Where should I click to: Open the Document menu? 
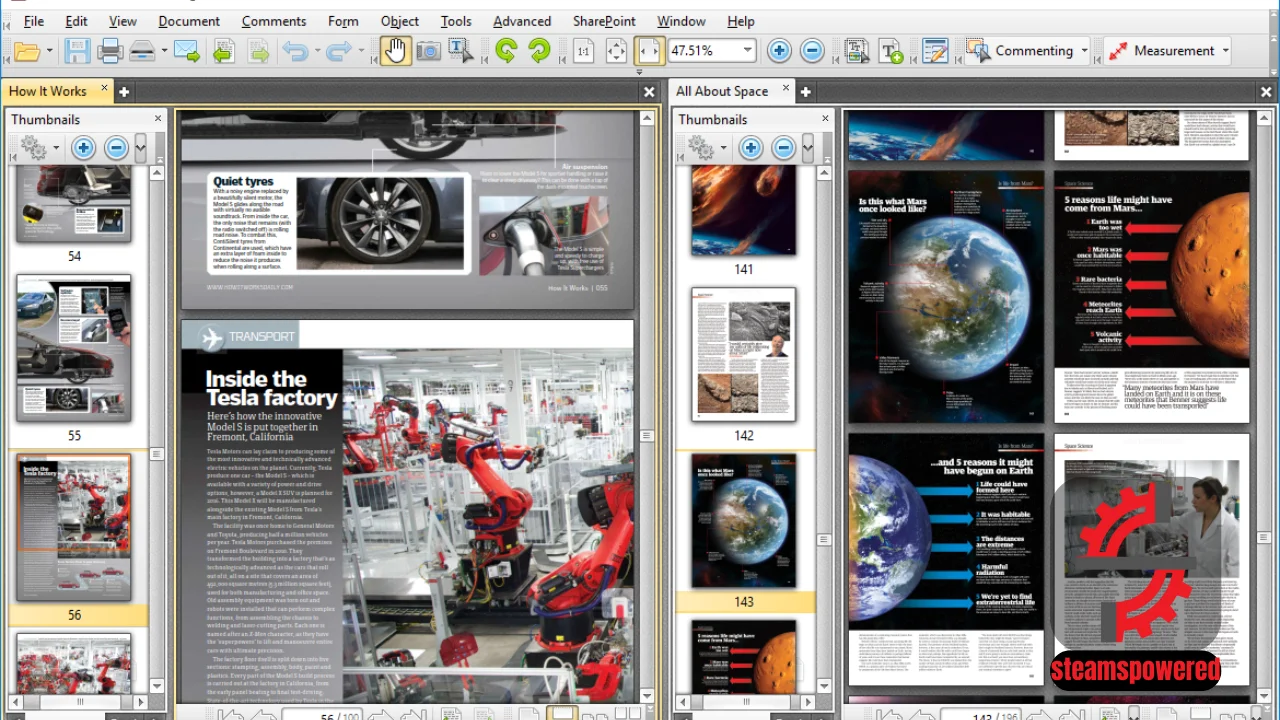click(x=189, y=21)
